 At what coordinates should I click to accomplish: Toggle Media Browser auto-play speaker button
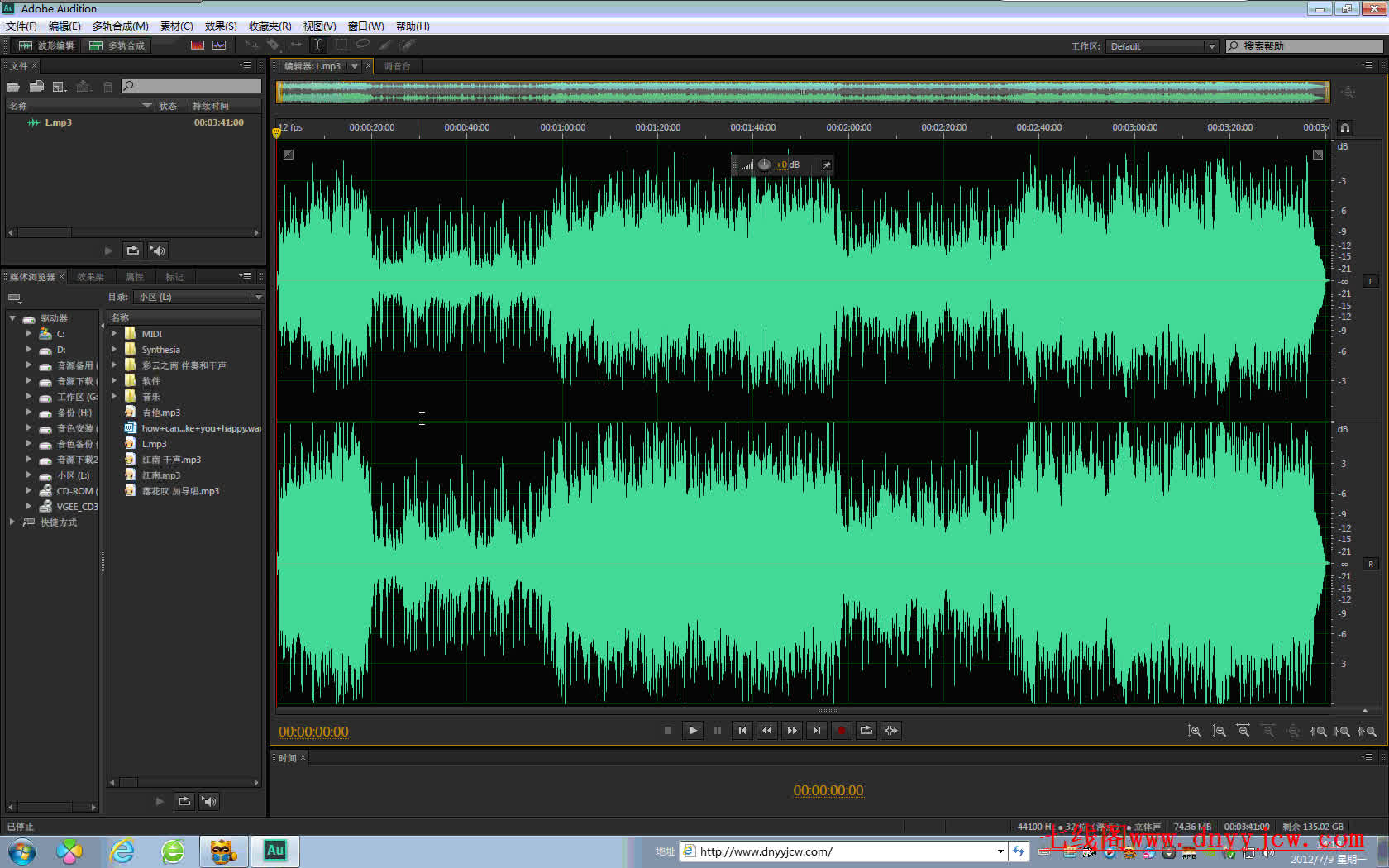point(209,801)
